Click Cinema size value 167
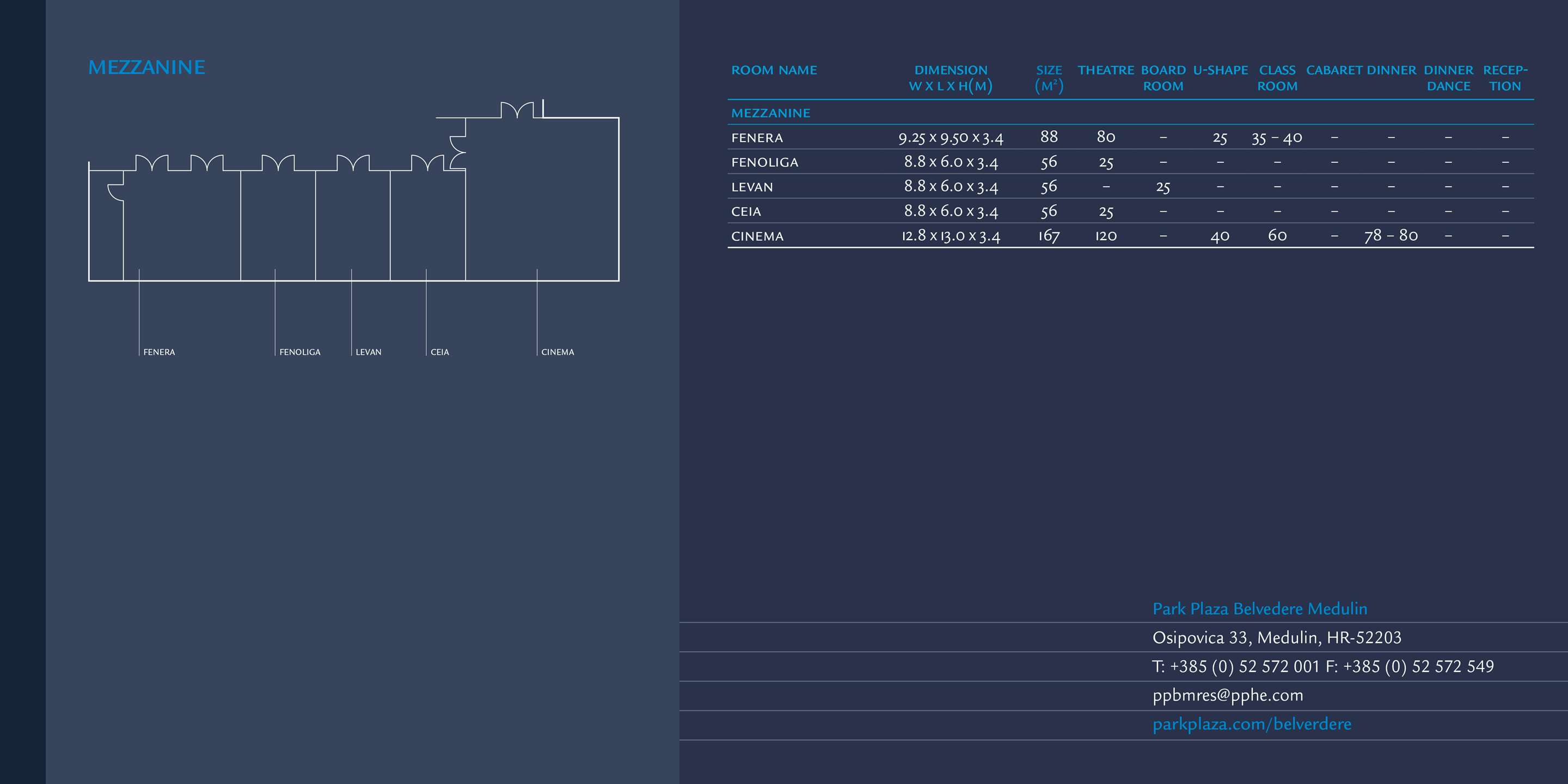This screenshot has height=784, width=1568. point(1049,236)
